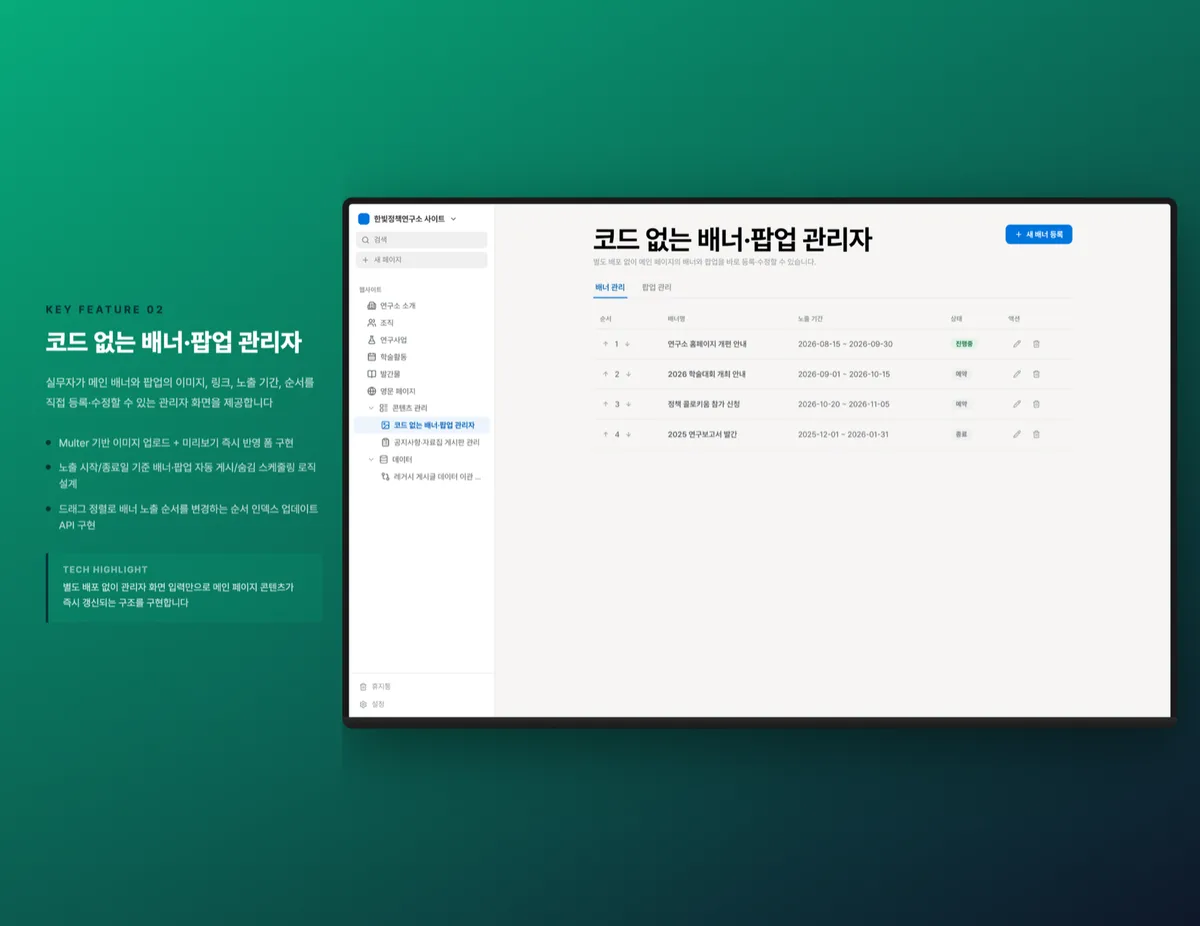Switch to the 배너 관리 tab
This screenshot has width=1200, height=926.
pos(610,288)
